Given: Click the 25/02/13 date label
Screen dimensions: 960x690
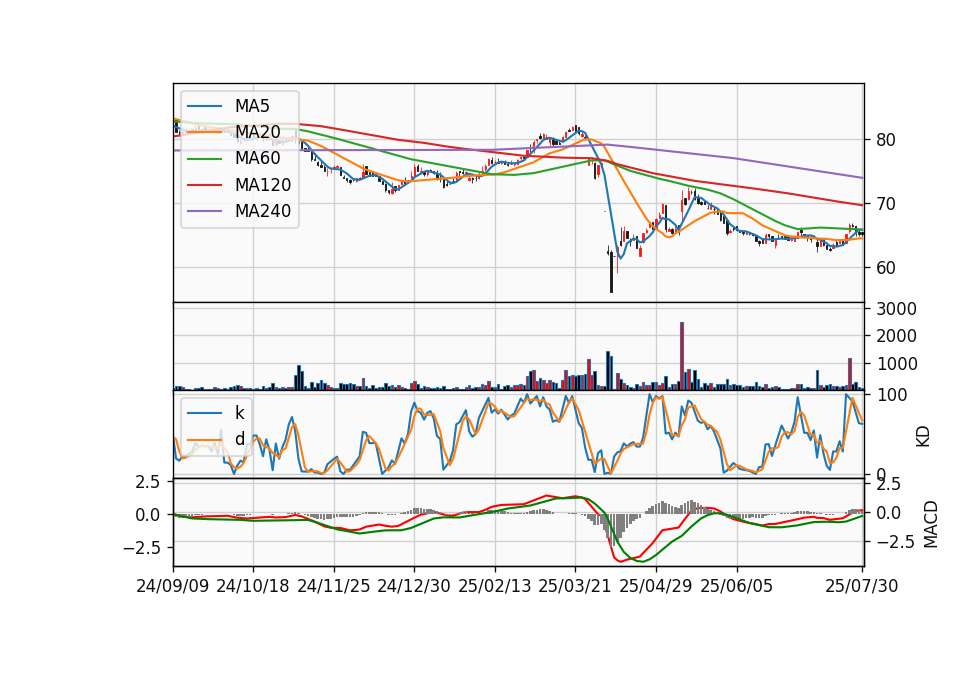Looking at the screenshot, I should coord(495,586).
